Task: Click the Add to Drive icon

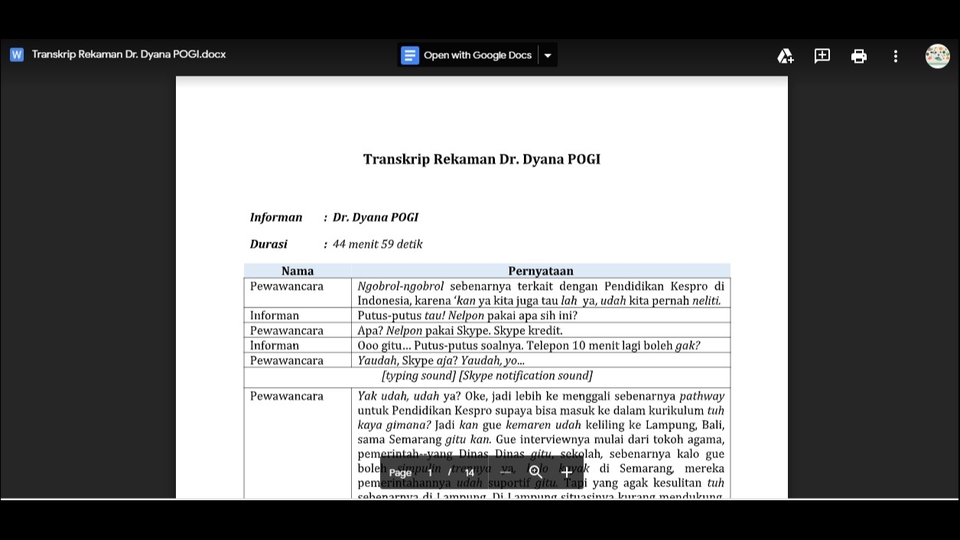Action: click(785, 56)
